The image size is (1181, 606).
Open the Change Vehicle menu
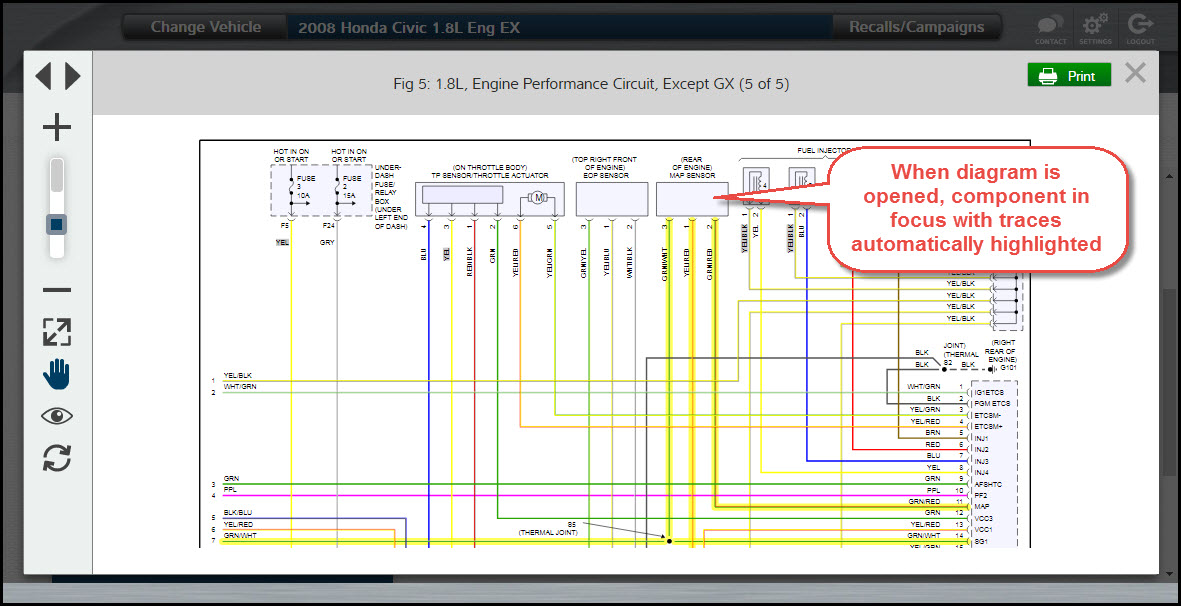(205, 27)
